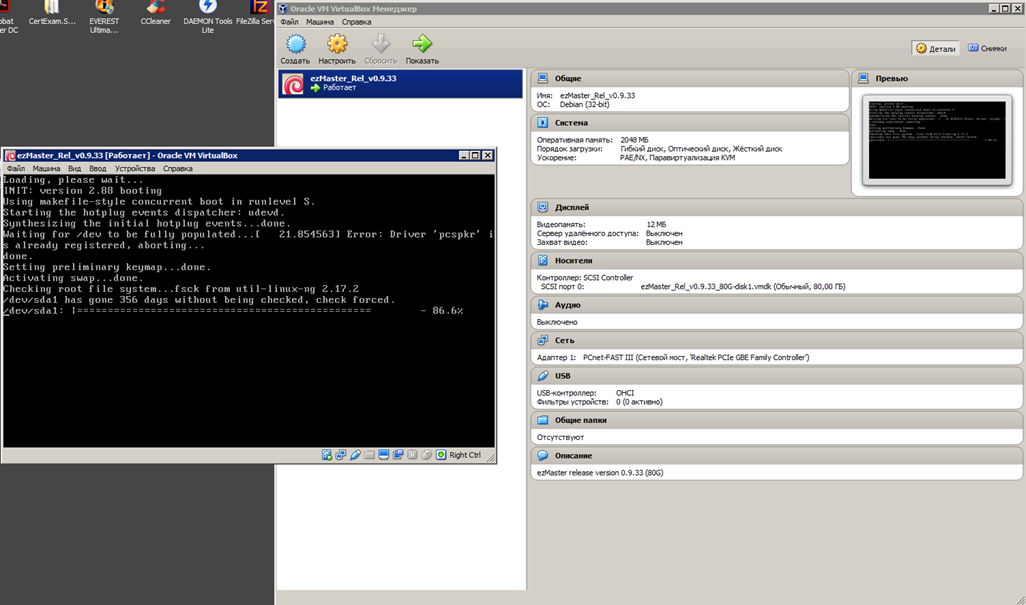Viewport: 1026px width, 605px height.
Task: Open Файл menu in the ezMaster VM window
Action: pos(16,169)
